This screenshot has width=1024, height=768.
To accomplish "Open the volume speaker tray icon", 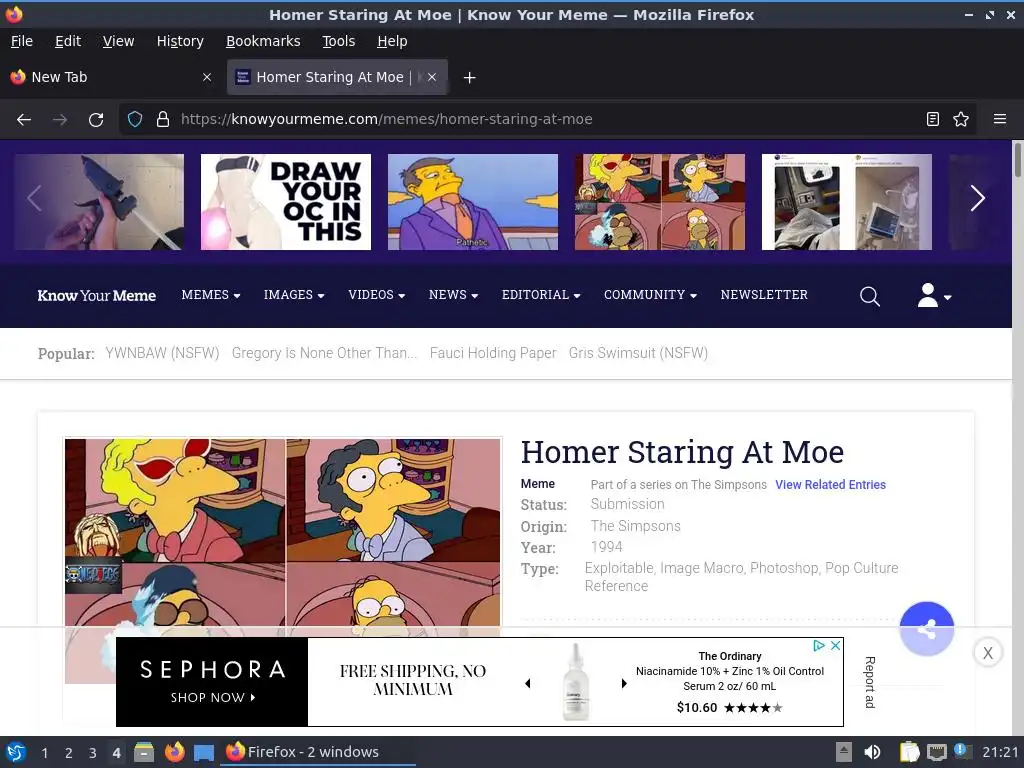I will click(872, 752).
